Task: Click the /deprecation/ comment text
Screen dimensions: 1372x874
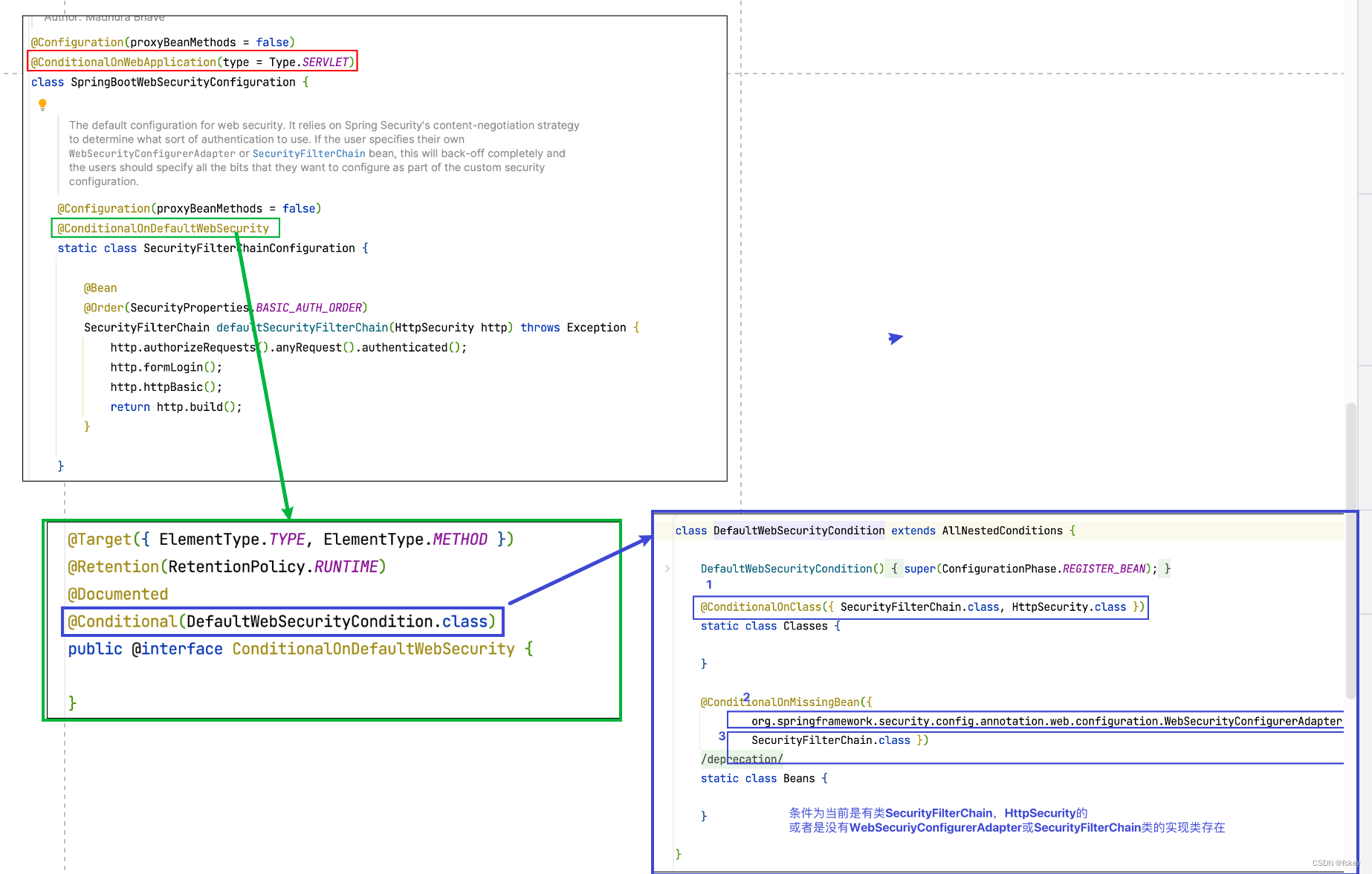Action: click(742, 760)
